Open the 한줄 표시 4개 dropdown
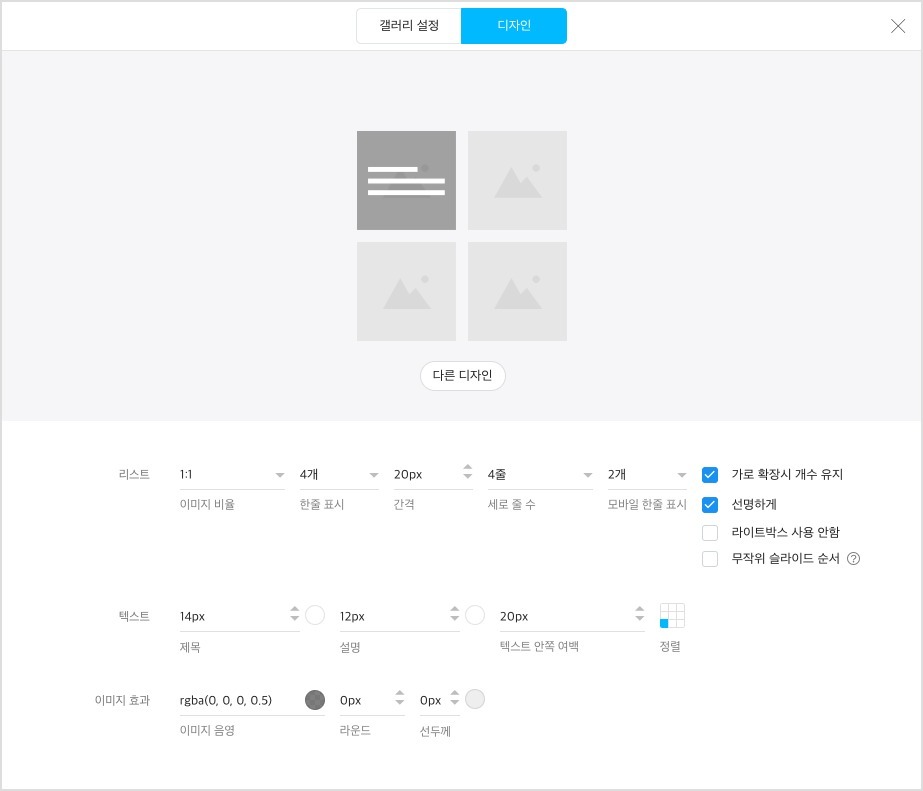Viewport: 923px width, 791px height. (x=339, y=474)
